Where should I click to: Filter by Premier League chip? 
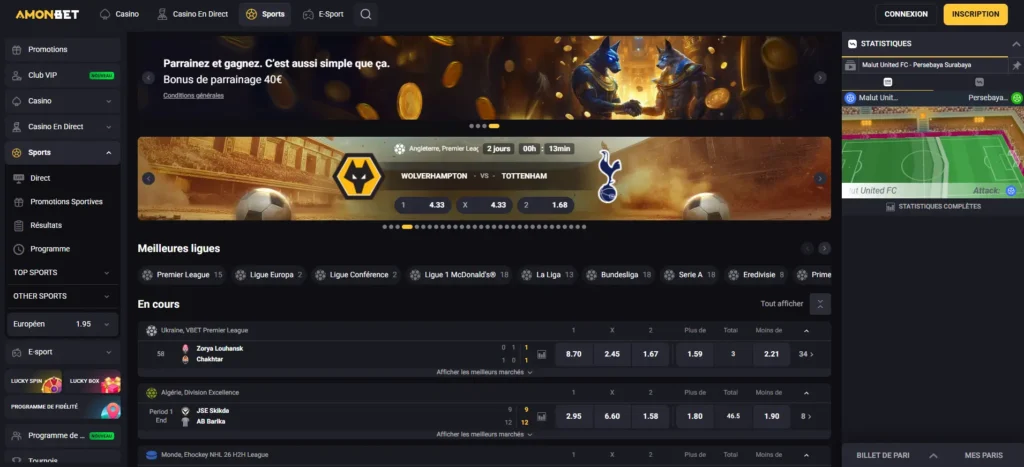(x=182, y=275)
